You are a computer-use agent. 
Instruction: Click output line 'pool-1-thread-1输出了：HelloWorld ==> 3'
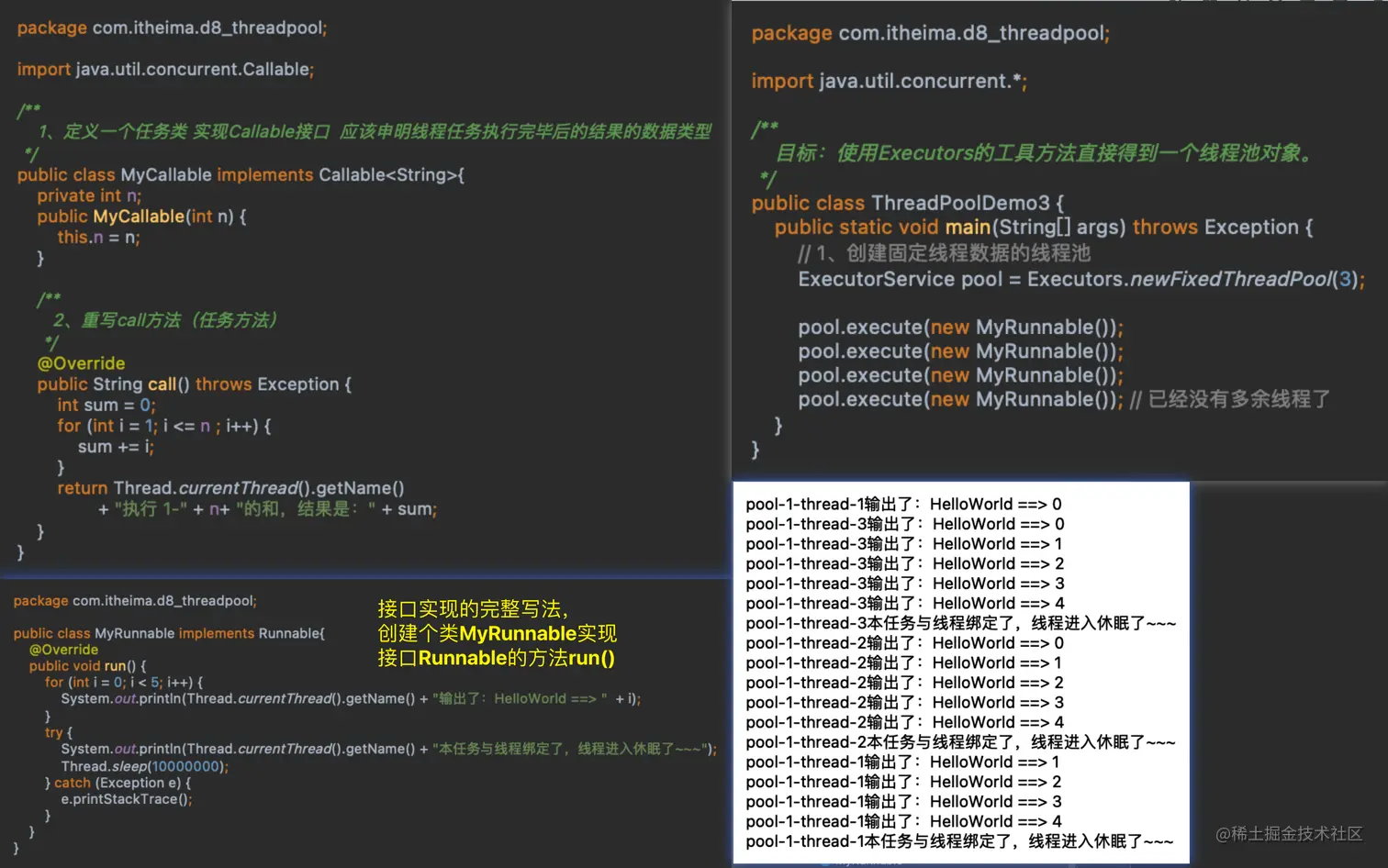(x=903, y=802)
